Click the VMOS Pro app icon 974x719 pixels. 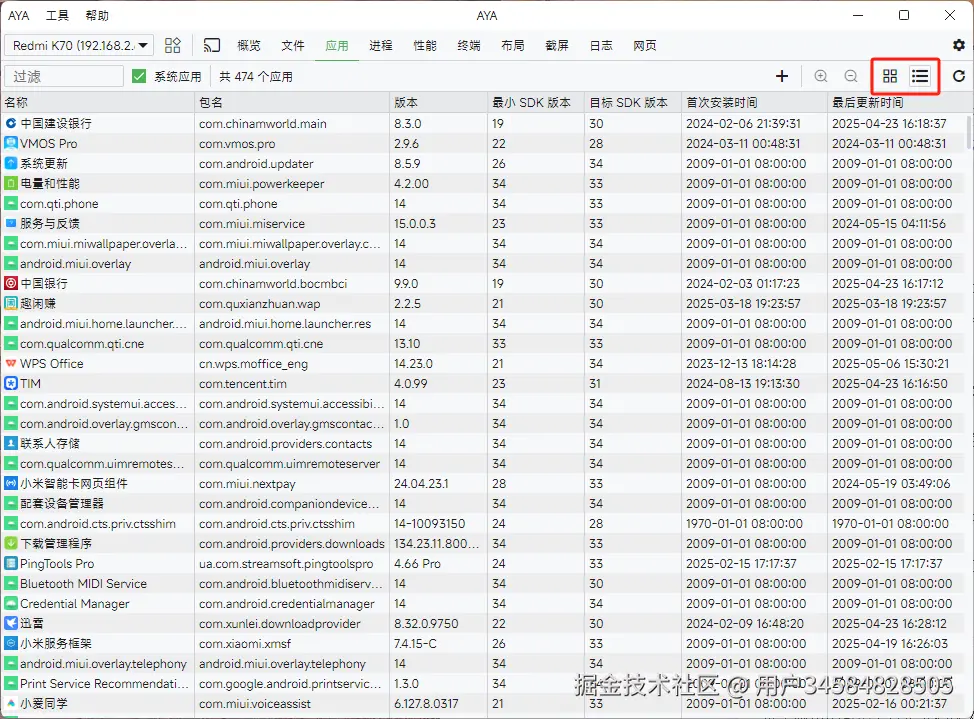11,143
